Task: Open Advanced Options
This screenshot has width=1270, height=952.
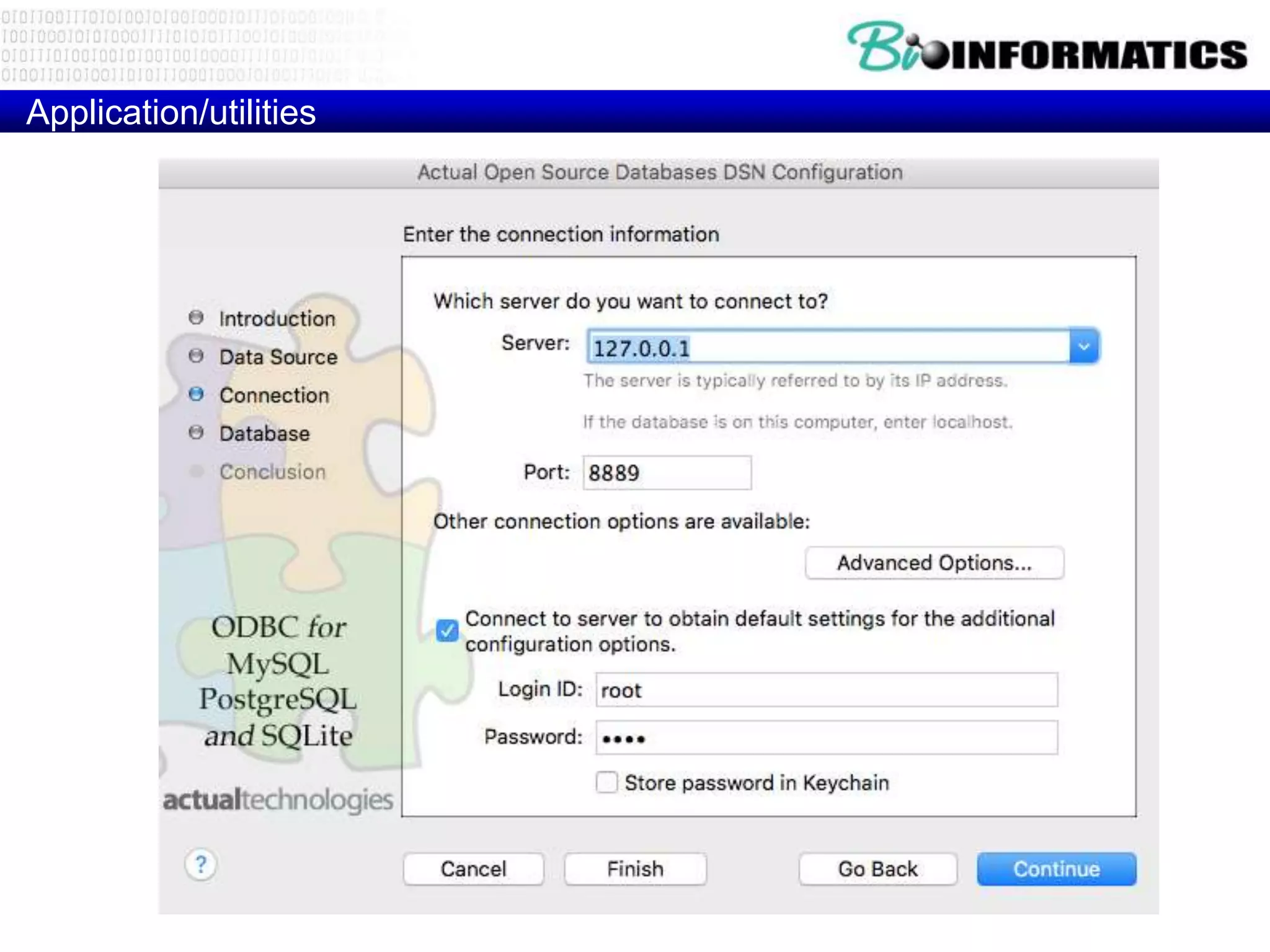Action: tap(934, 563)
